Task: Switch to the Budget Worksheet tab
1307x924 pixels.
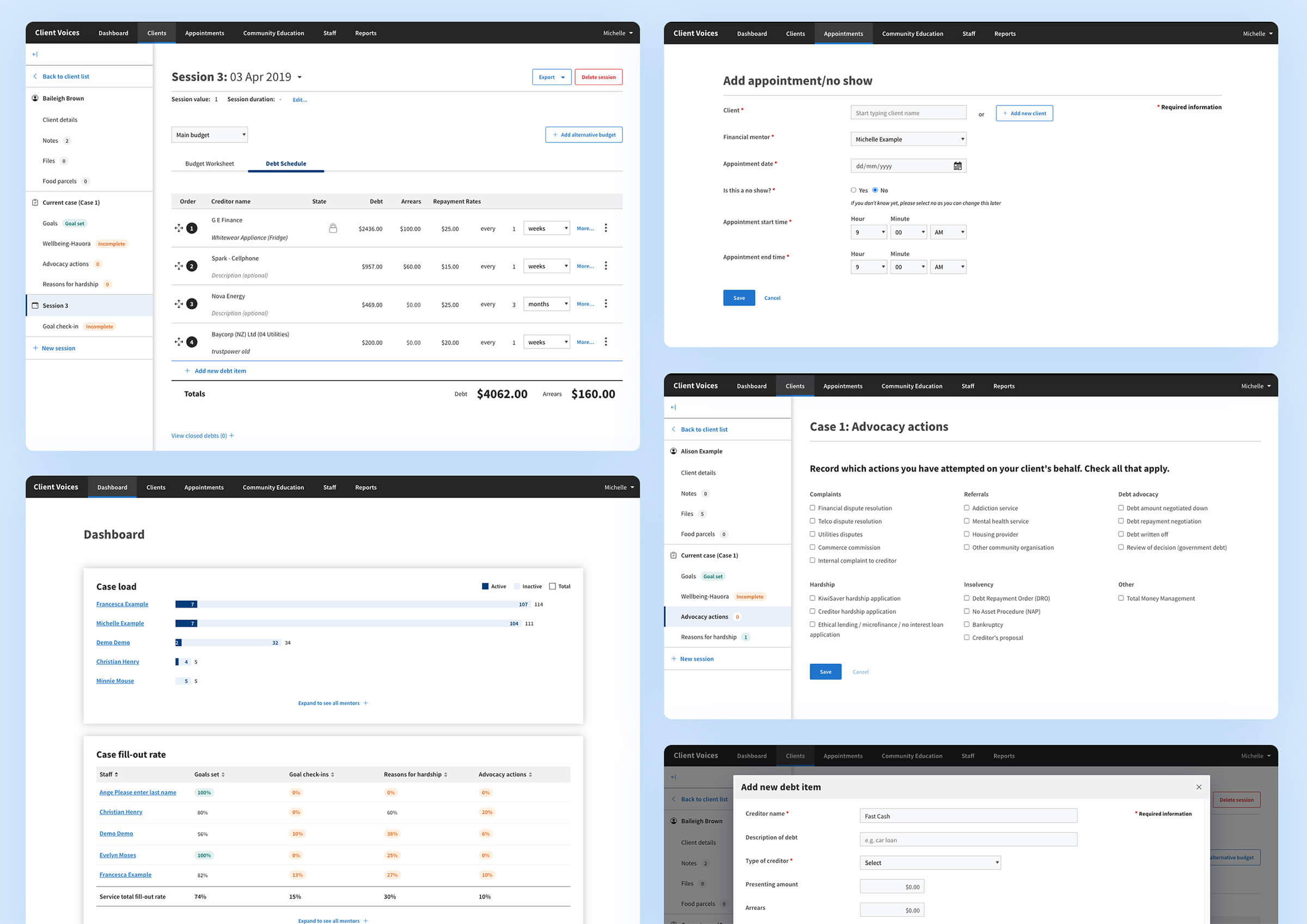Action: pos(209,163)
